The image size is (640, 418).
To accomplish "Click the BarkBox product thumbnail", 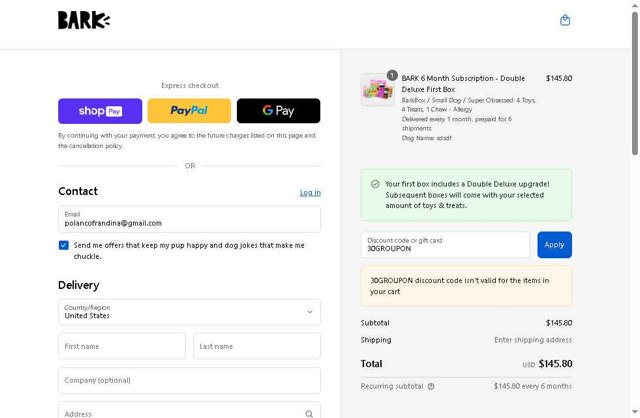I will pos(378,90).
